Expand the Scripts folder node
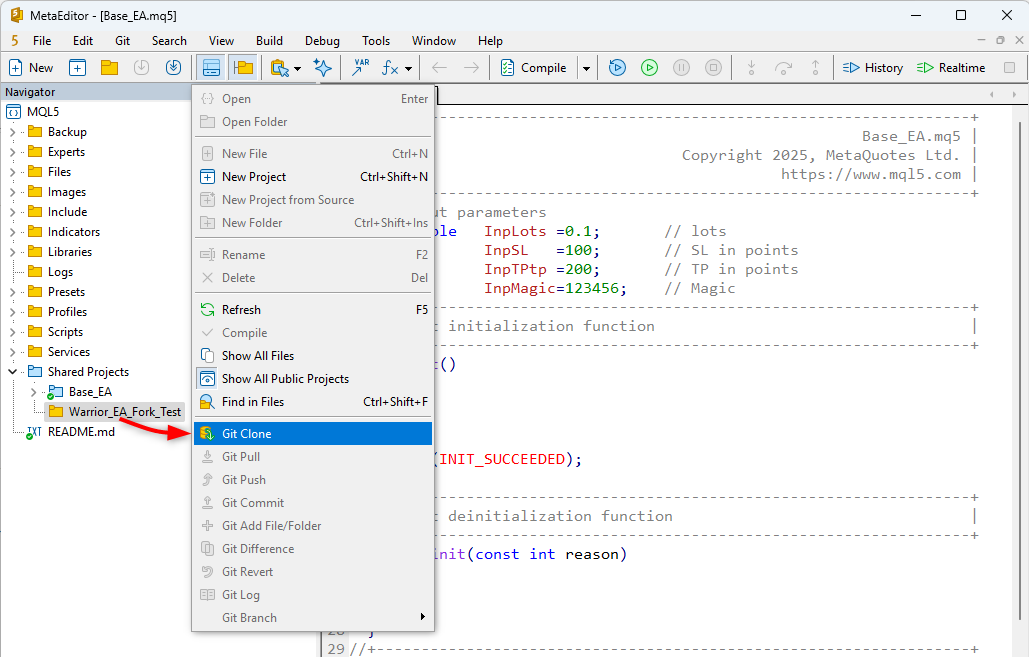Screen dimensions: 1029x657 12,332
